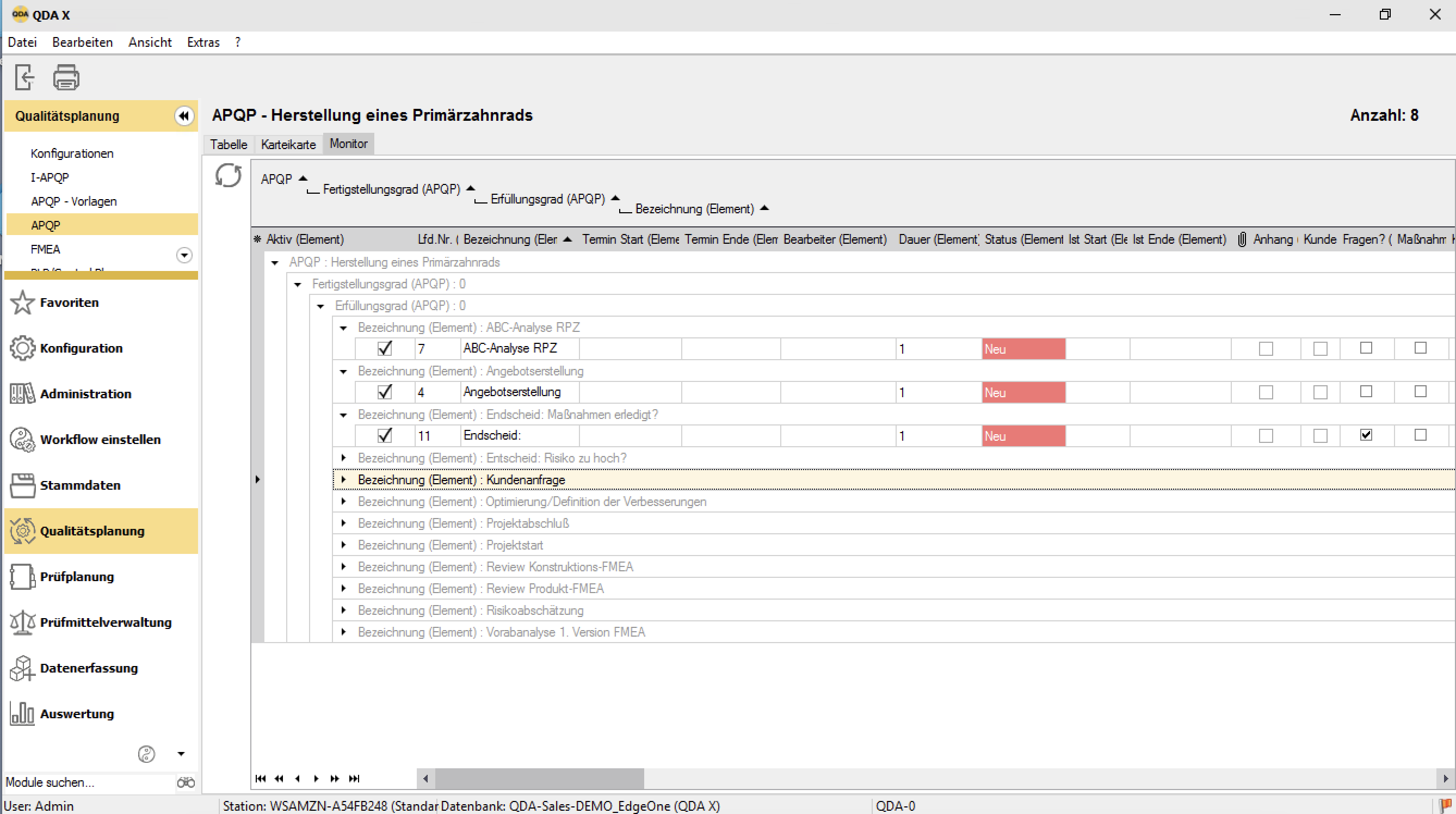1456x814 pixels.
Task: Collapse Fertigstellungsgrad (APQP) : 0 group
Action: coord(297,285)
